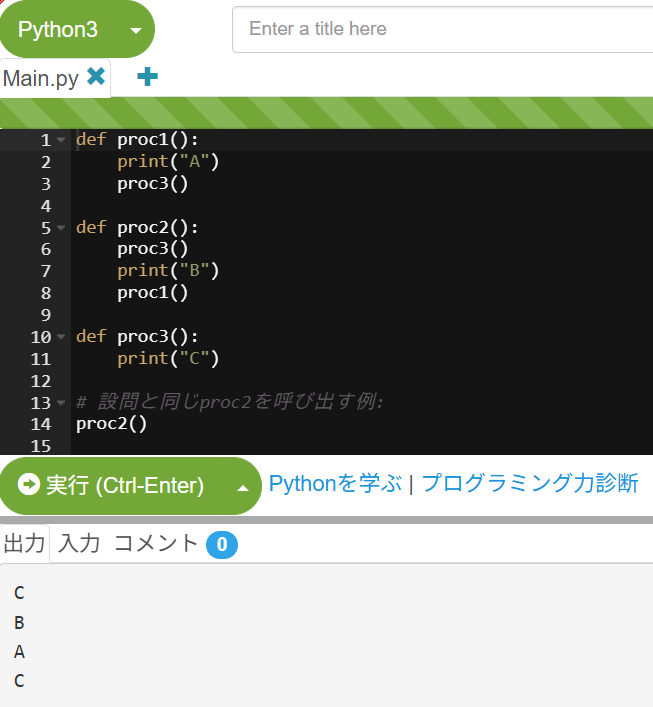Click output line B

click(19, 623)
